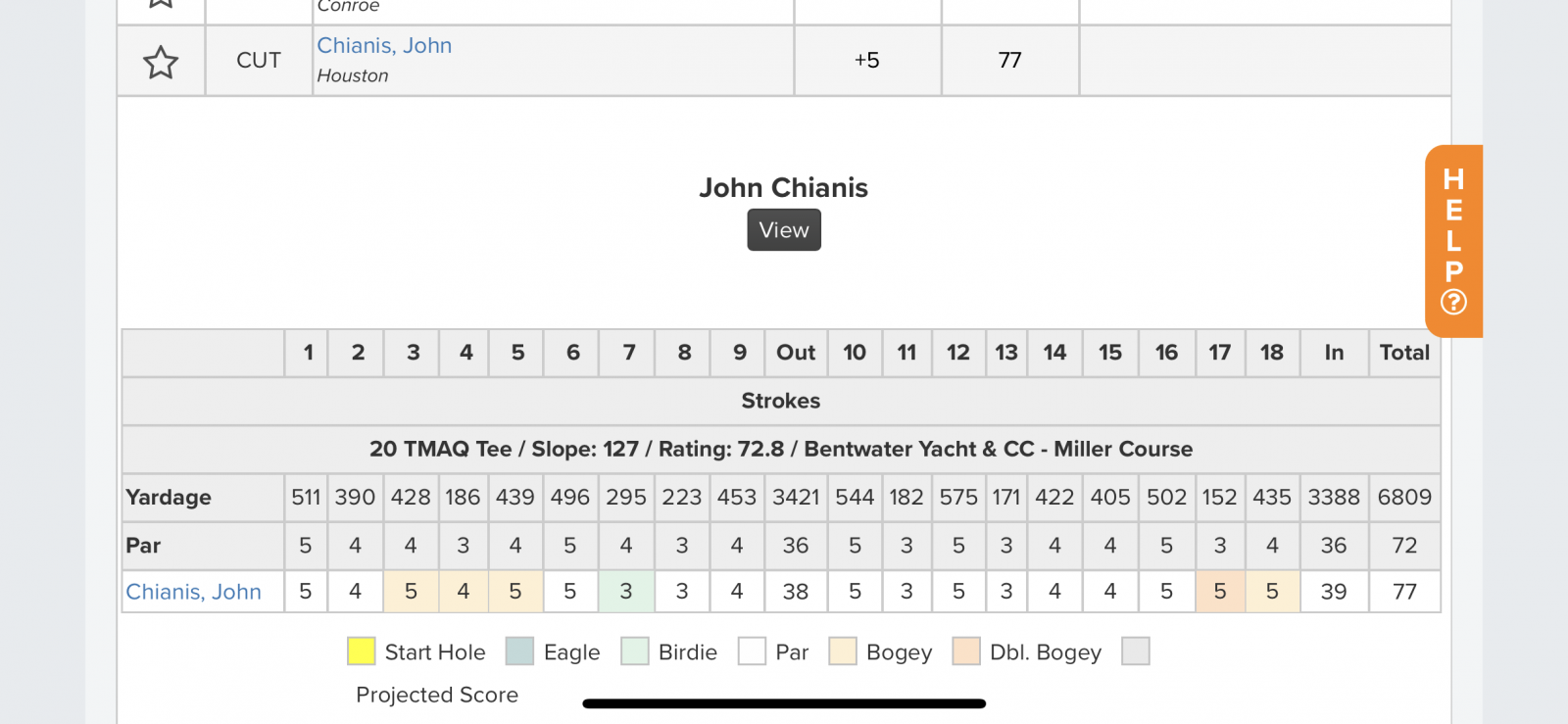Click the View button under John Chianis
This screenshot has height=724, width=1568.
[784, 230]
